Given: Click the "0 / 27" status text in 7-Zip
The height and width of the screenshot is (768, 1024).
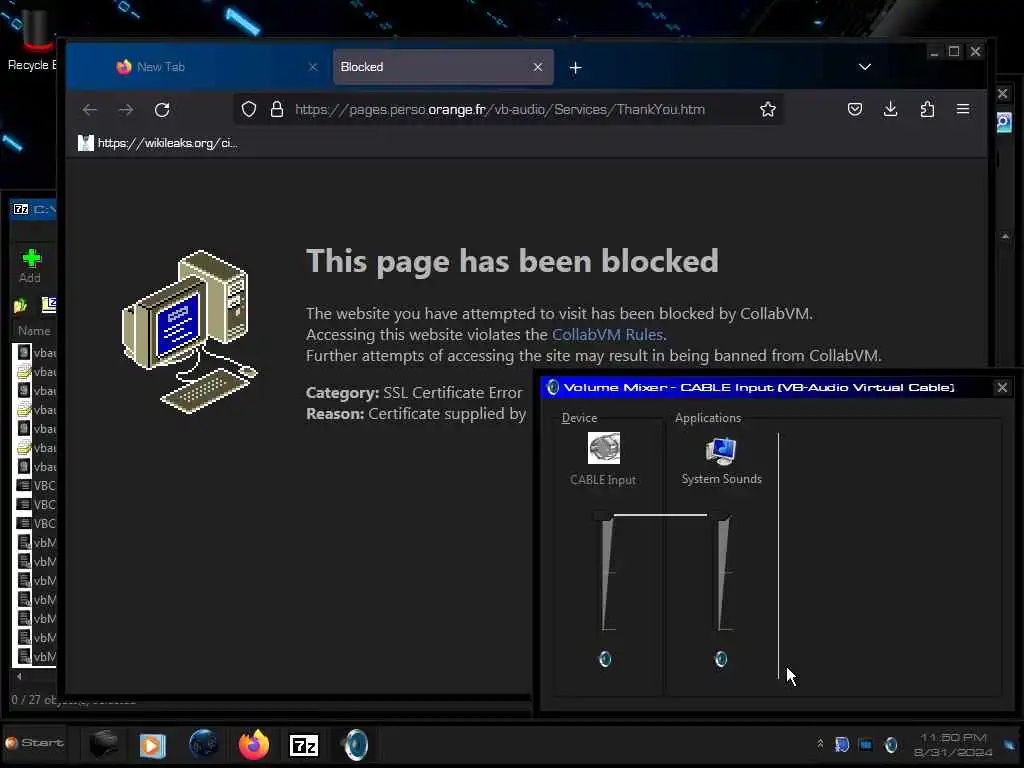Looking at the screenshot, I should tap(27, 699).
